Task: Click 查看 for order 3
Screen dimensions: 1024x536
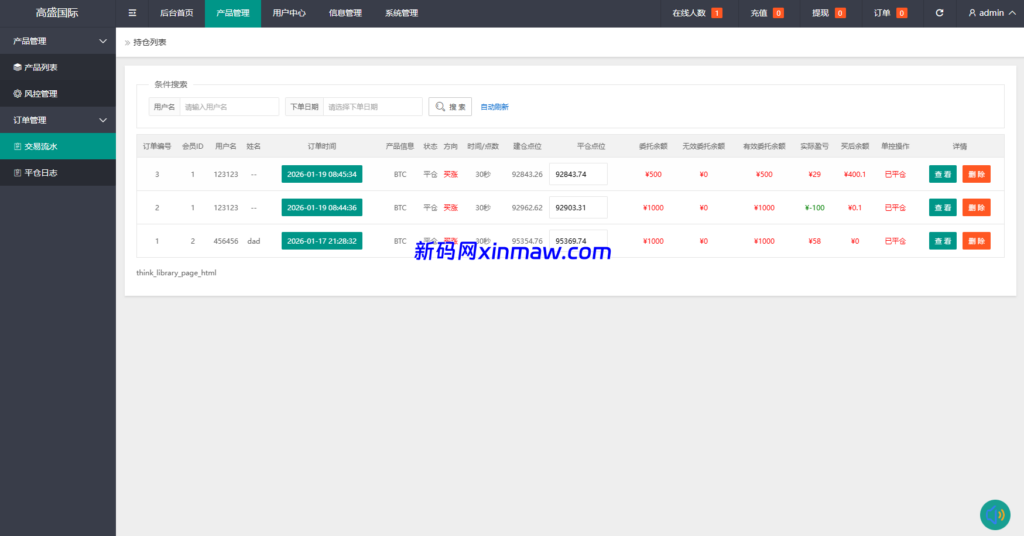Action: [x=942, y=174]
